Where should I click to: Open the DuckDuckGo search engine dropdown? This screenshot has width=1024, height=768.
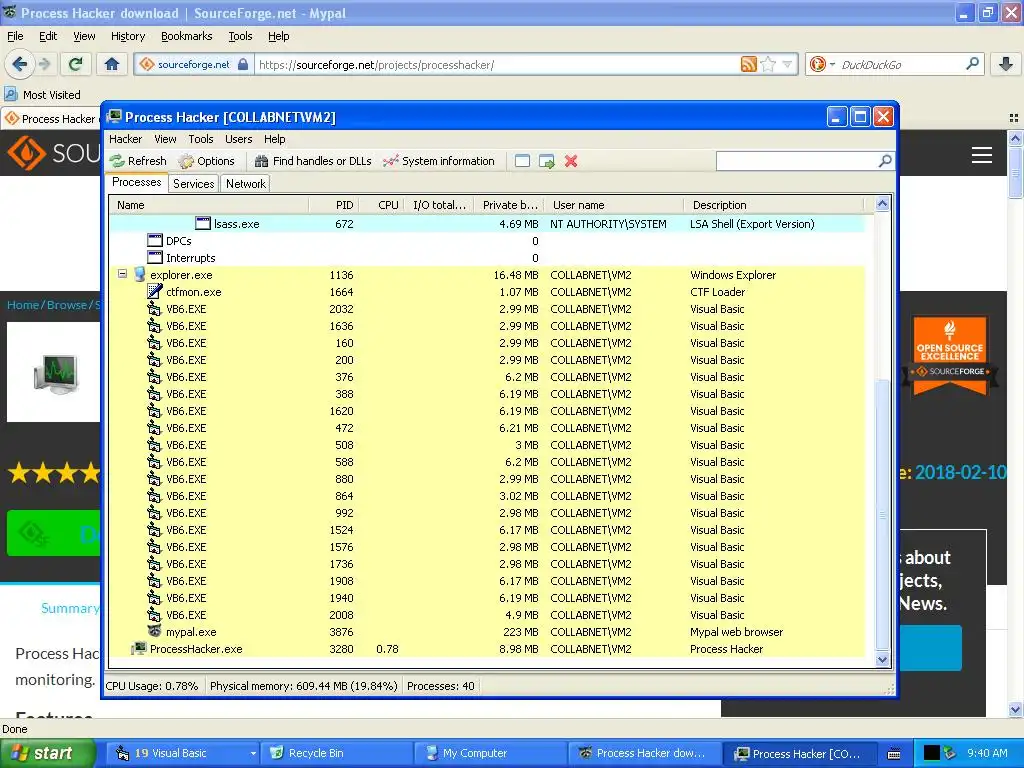[822, 64]
